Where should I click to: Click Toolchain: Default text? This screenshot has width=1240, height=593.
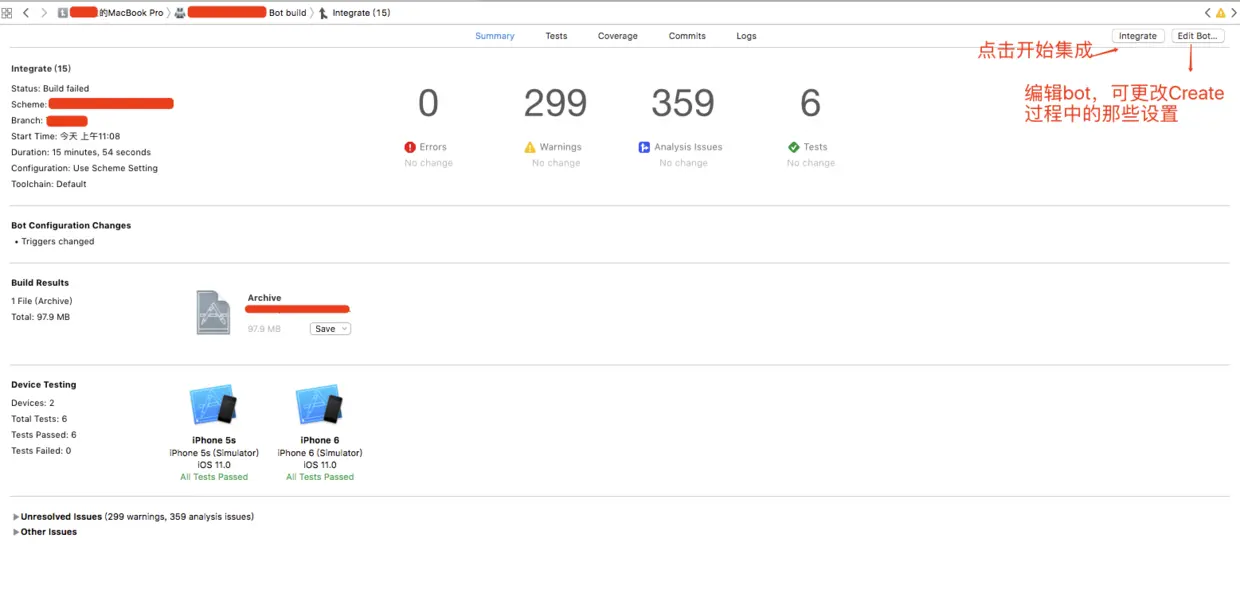[x=49, y=185]
